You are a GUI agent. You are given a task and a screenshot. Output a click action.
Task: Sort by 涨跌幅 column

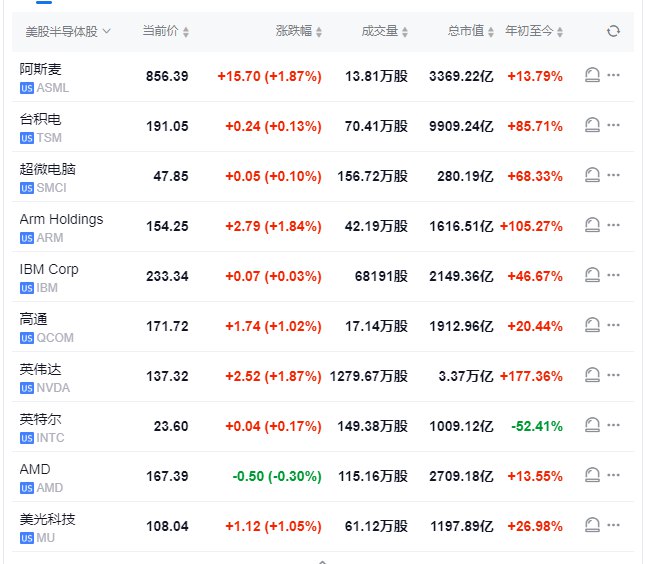pyautogui.click(x=299, y=31)
